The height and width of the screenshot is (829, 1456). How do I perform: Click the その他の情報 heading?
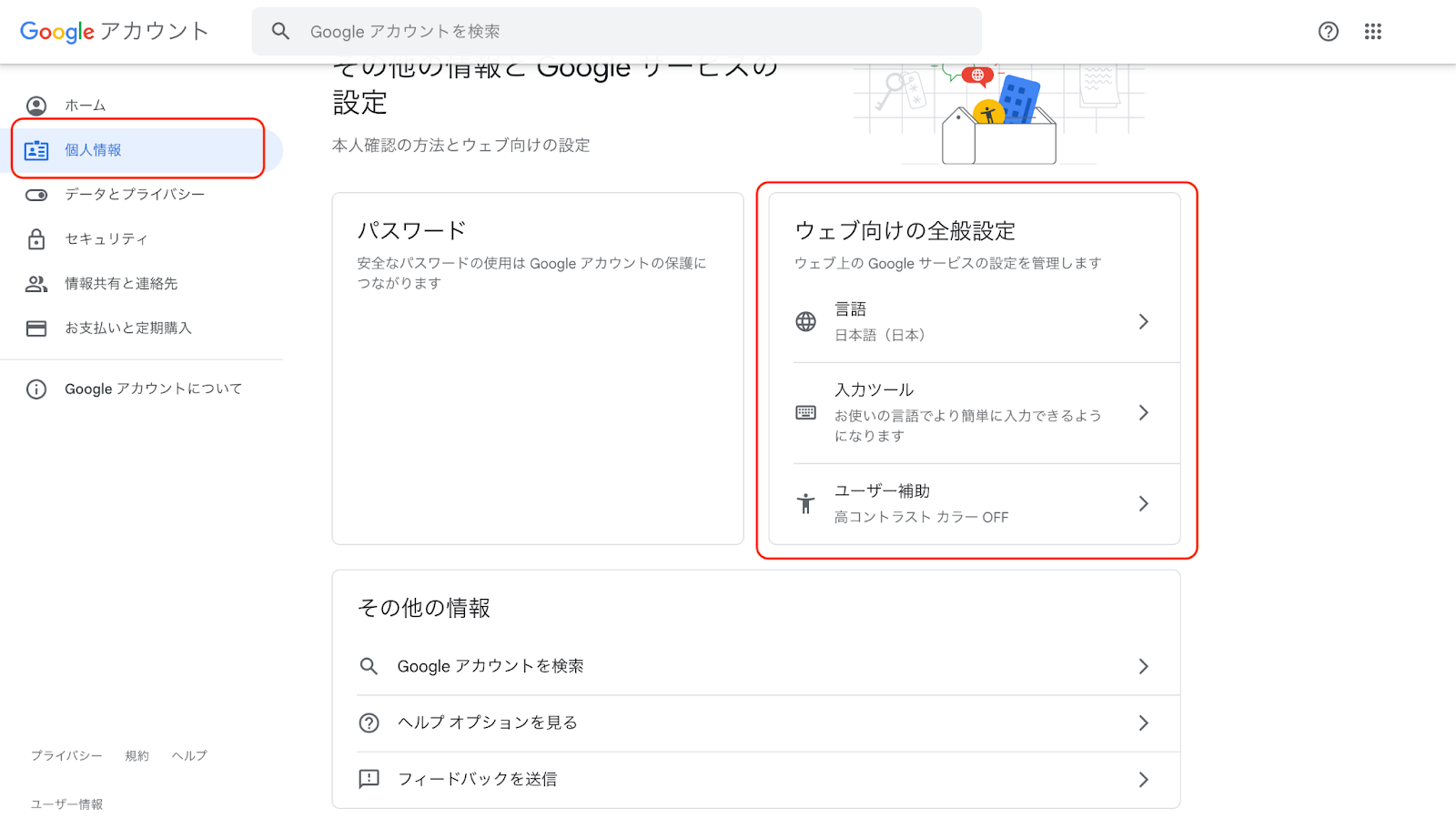(424, 608)
